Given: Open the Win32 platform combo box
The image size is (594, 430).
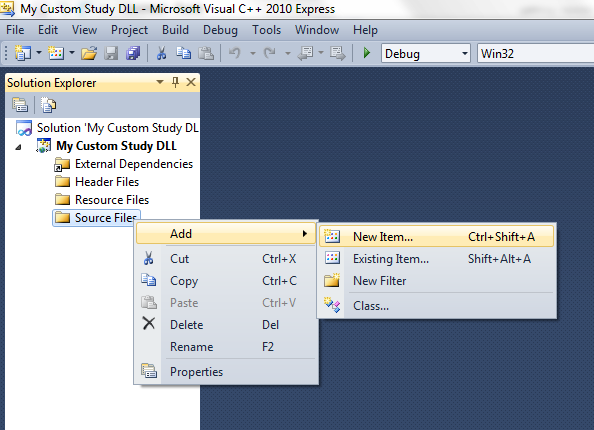Looking at the screenshot, I should [x=535, y=53].
